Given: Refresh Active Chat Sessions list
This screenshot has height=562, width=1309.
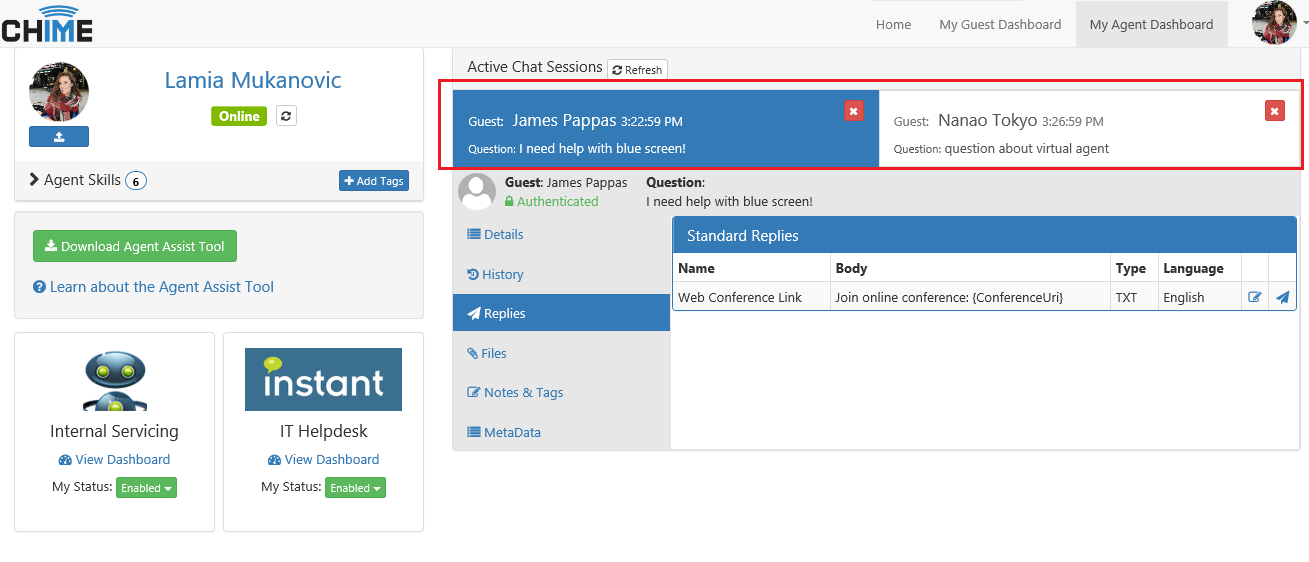Looking at the screenshot, I should pyautogui.click(x=637, y=70).
